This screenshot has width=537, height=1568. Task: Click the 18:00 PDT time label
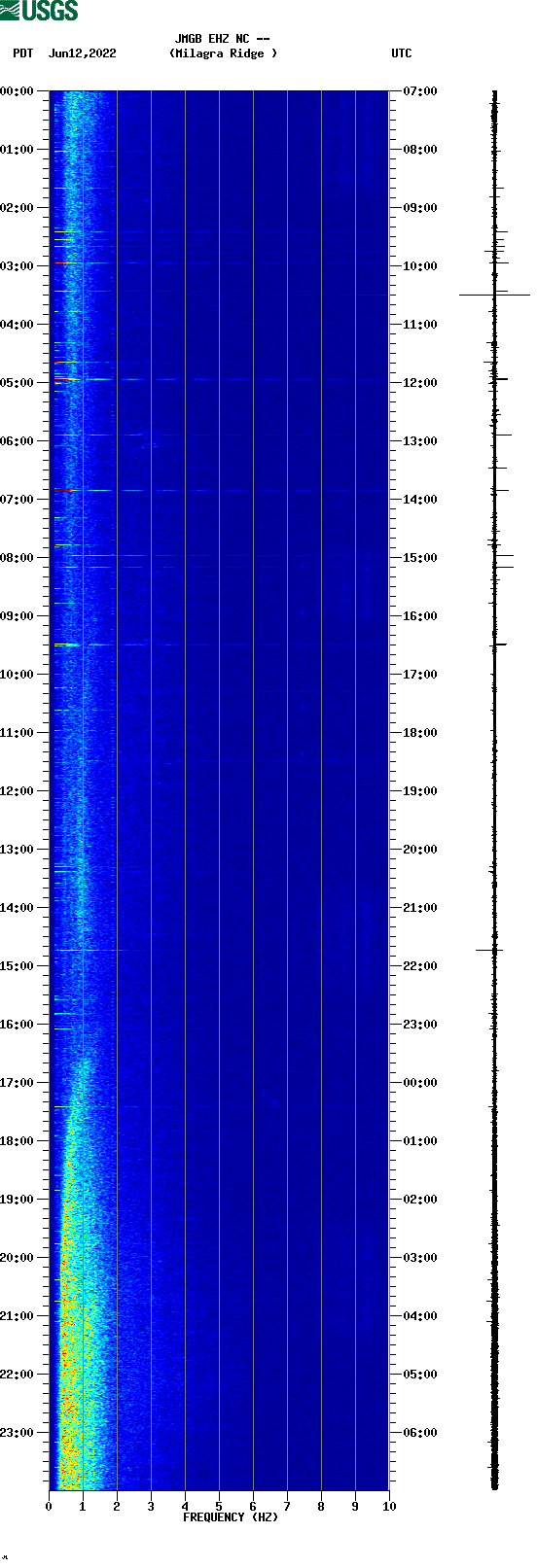click(18, 1141)
